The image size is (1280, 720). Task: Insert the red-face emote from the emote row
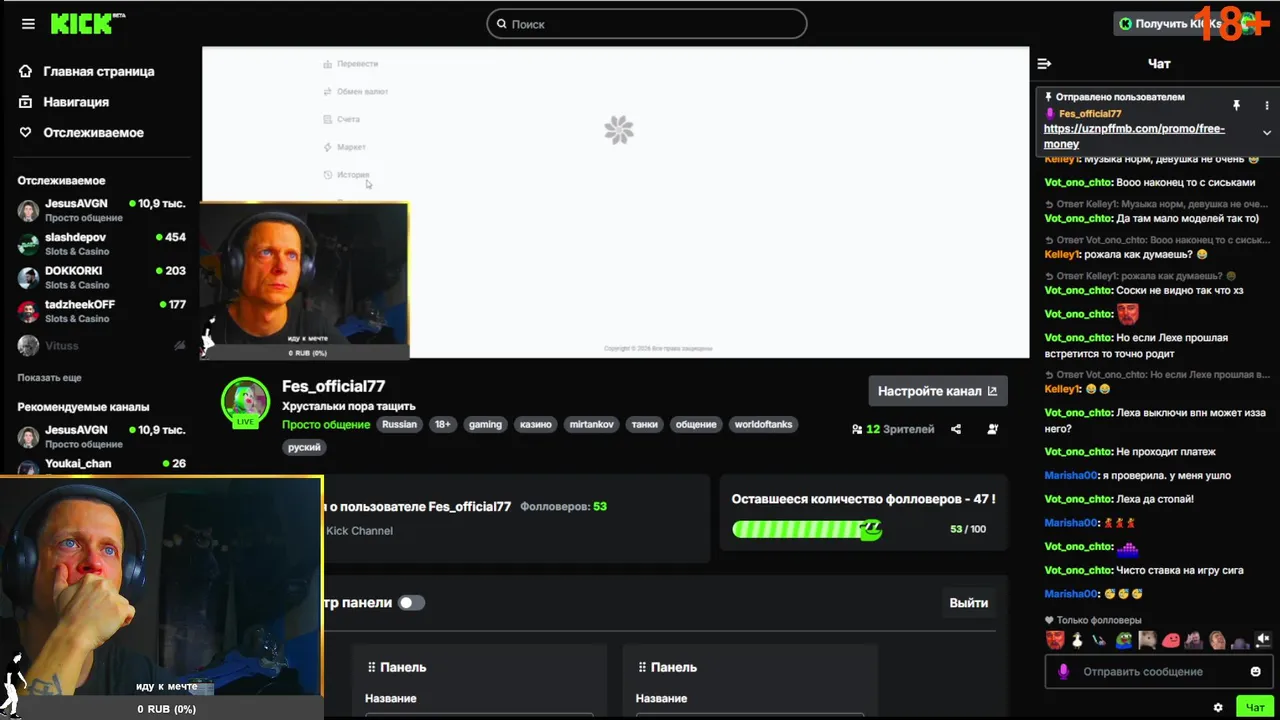point(1055,640)
